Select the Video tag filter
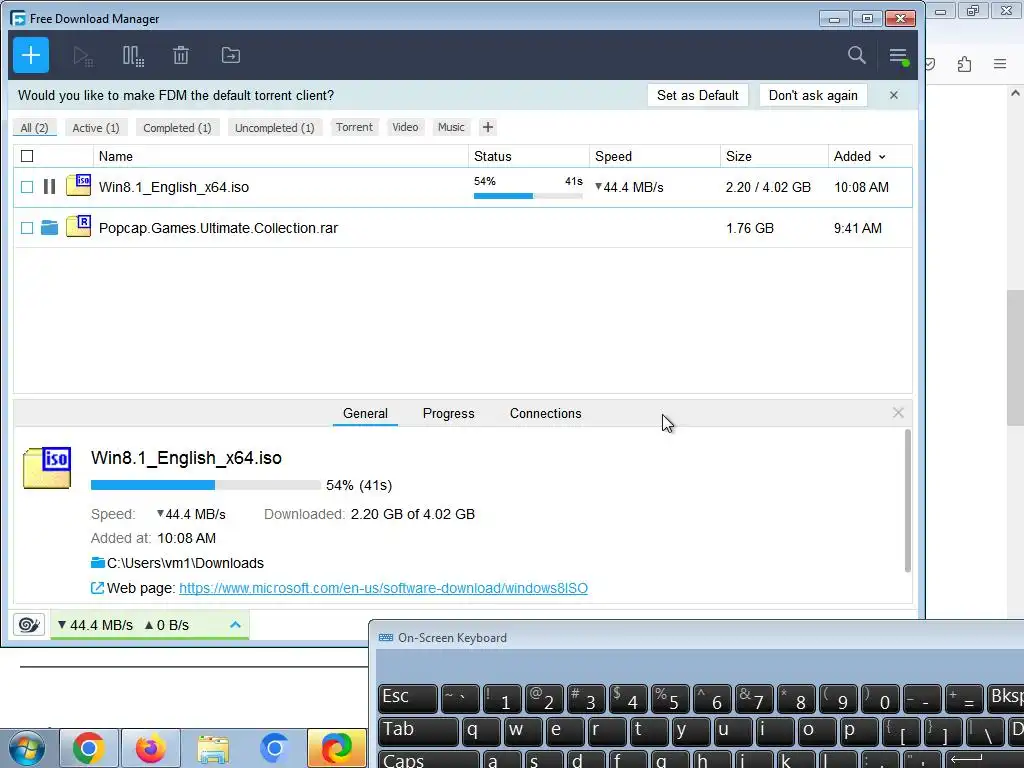This screenshot has width=1024, height=768. [406, 127]
